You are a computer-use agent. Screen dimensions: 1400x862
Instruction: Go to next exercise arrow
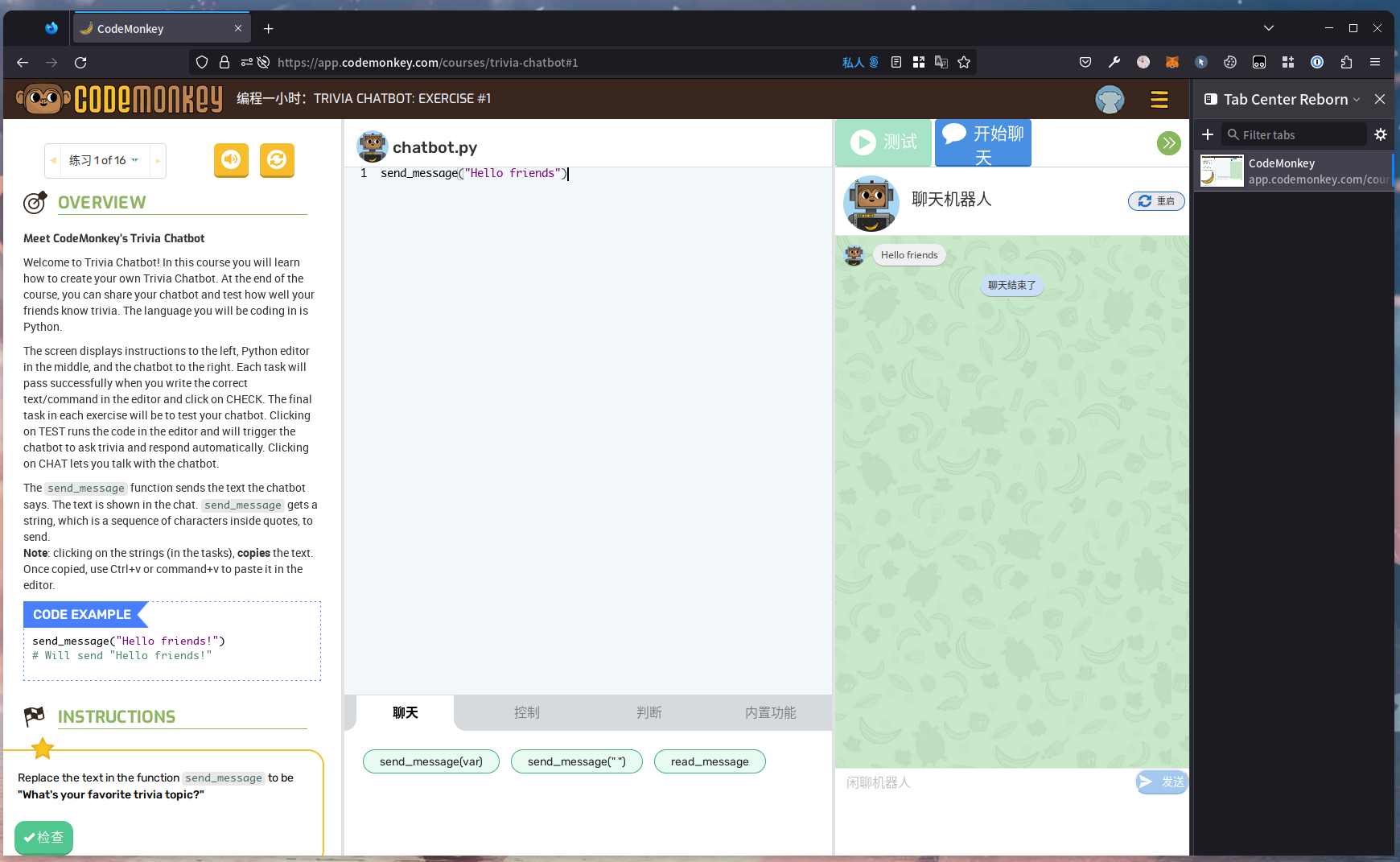pyautogui.click(x=158, y=160)
